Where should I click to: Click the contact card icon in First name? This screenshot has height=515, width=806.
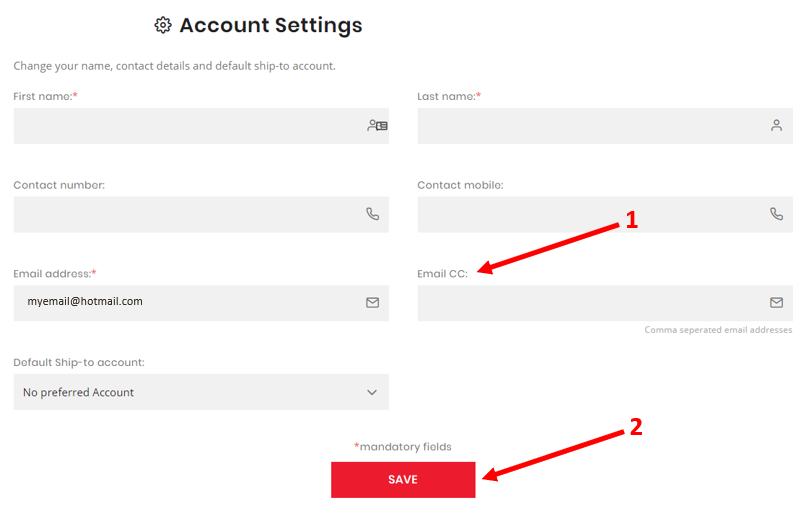click(377, 125)
